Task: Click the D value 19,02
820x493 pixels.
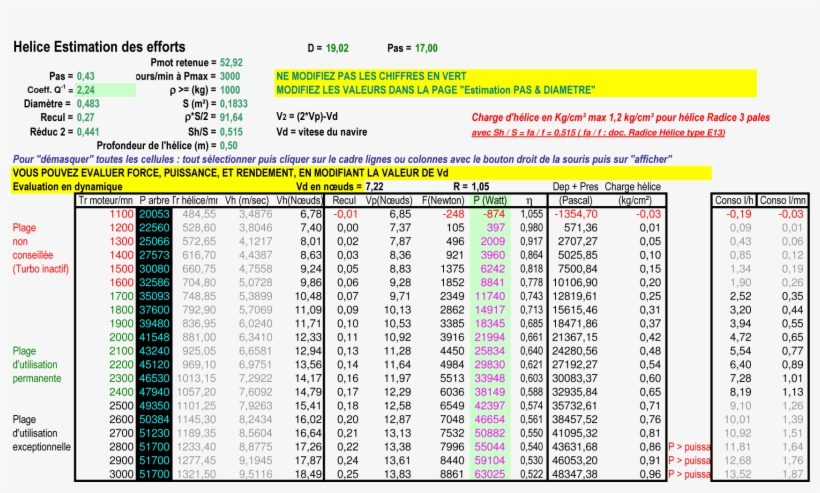Action: click(x=337, y=48)
